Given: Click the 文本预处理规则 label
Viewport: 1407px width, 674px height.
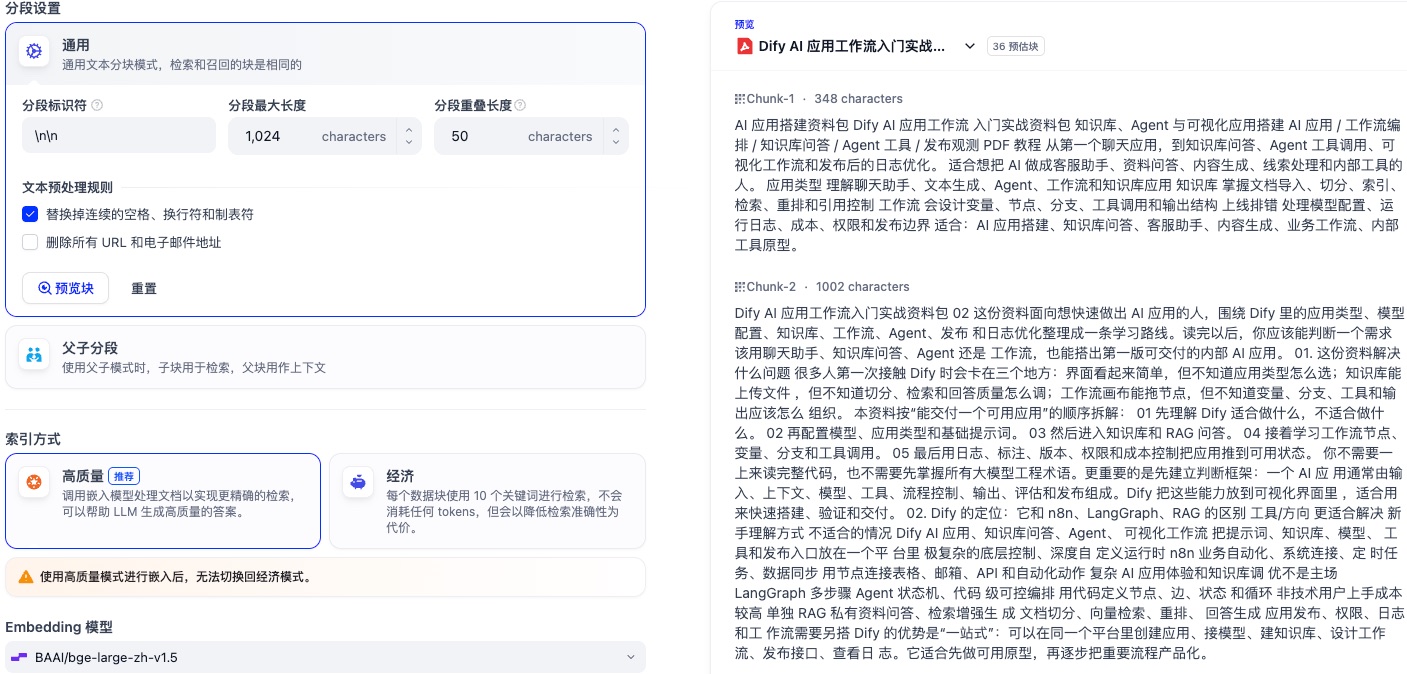Looking at the screenshot, I should pos(67,187).
